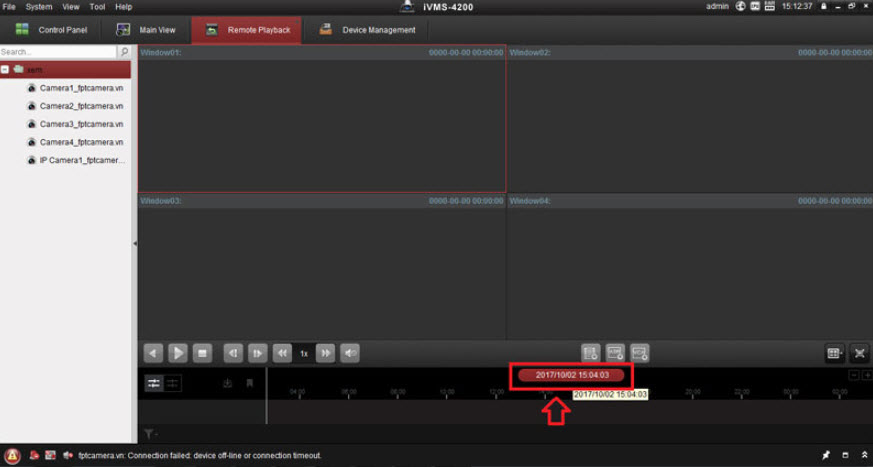Open the Device Management tab

[x=368, y=30]
